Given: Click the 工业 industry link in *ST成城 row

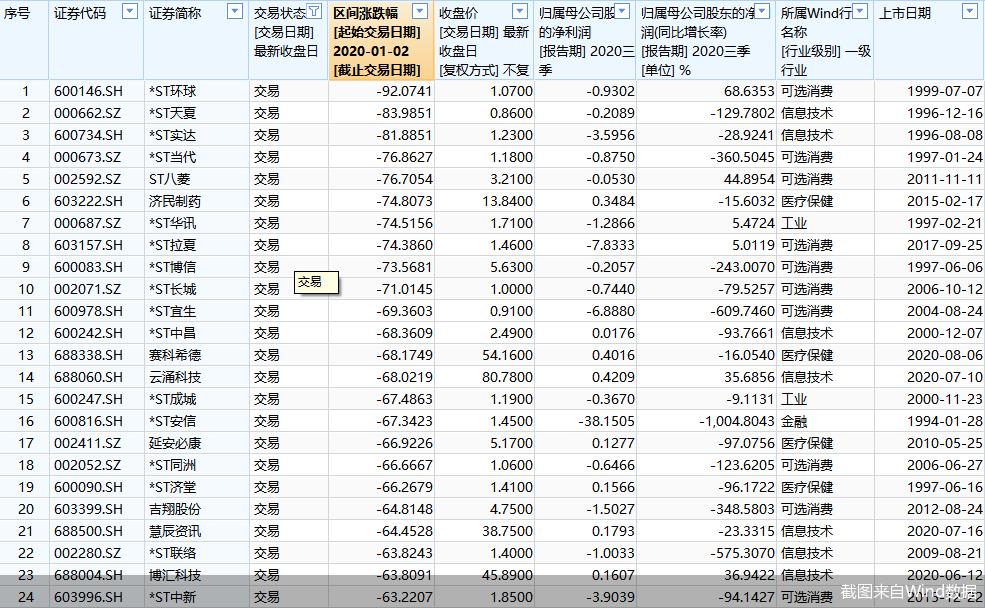Looking at the screenshot, I should tap(794, 399).
